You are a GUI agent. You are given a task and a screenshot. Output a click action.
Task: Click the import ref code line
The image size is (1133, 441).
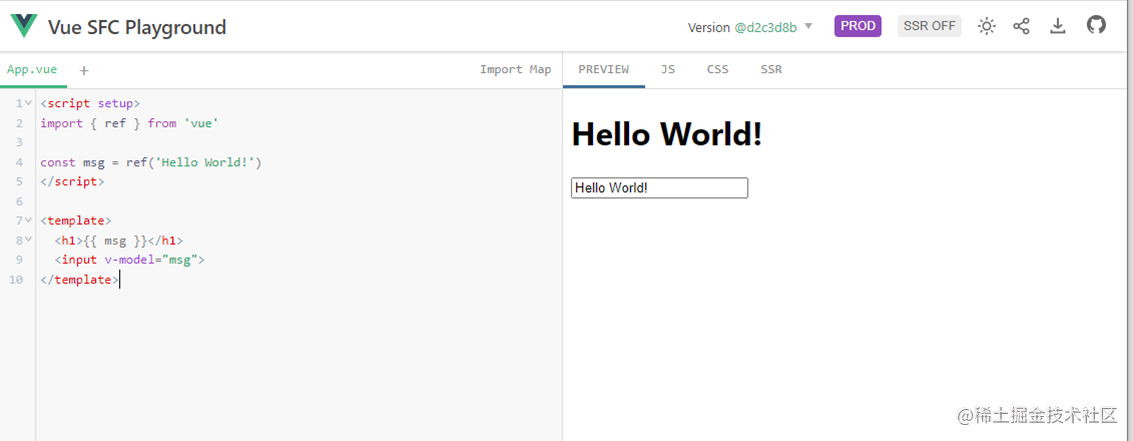click(129, 123)
